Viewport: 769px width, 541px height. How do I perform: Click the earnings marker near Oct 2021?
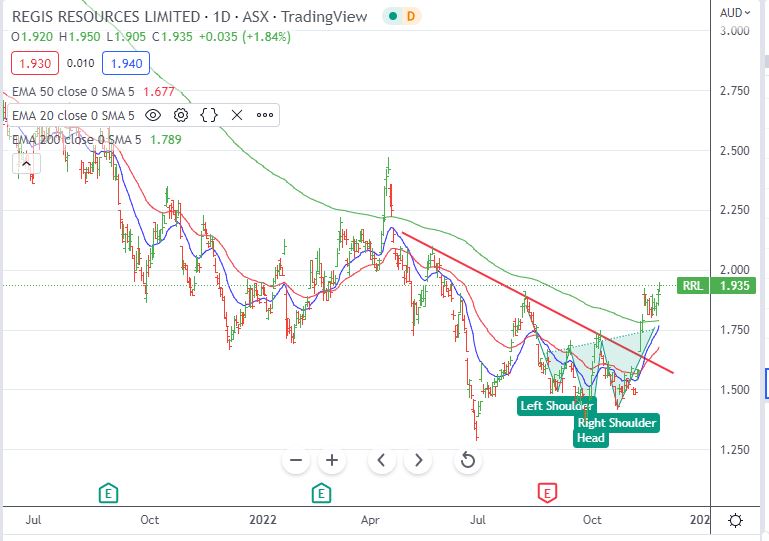point(108,492)
